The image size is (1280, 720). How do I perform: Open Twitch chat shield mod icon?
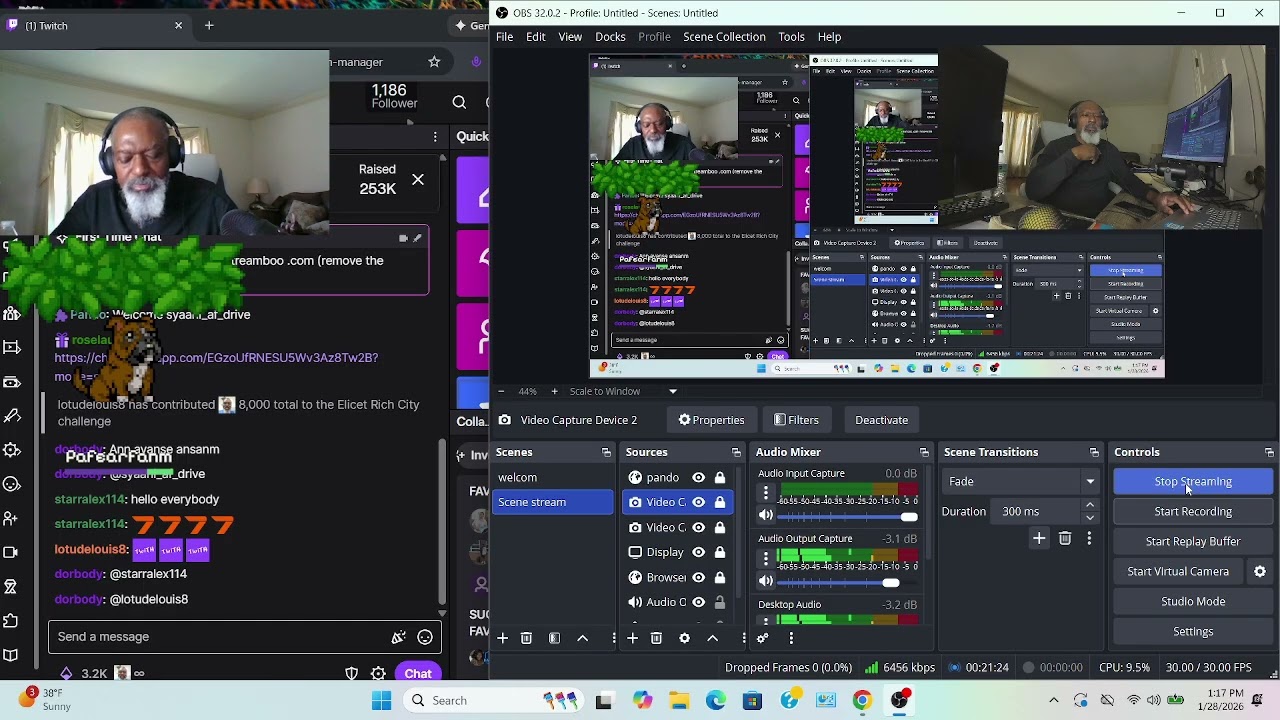[351, 674]
